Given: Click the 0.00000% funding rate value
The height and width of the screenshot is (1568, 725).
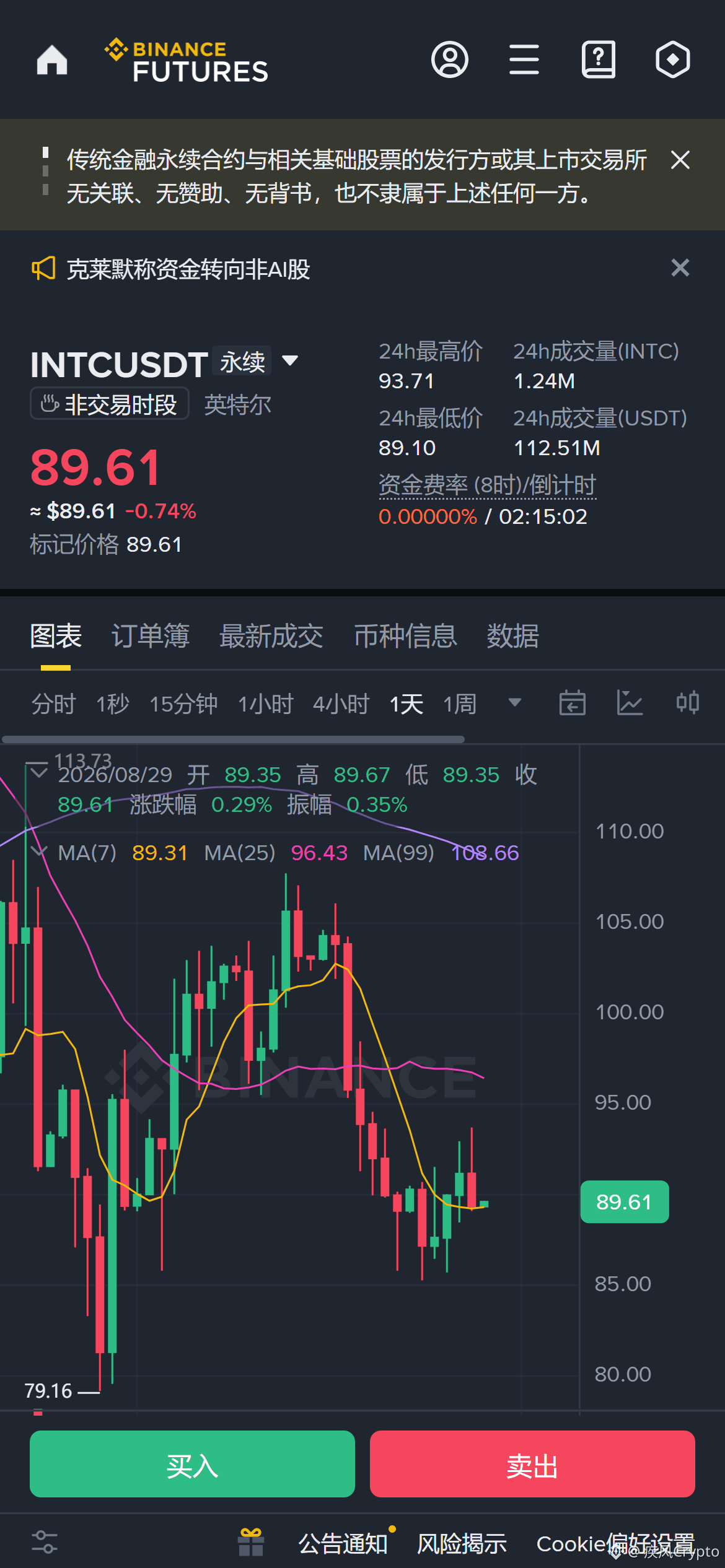Looking at the screenshot, I should (x=428, y=516).
